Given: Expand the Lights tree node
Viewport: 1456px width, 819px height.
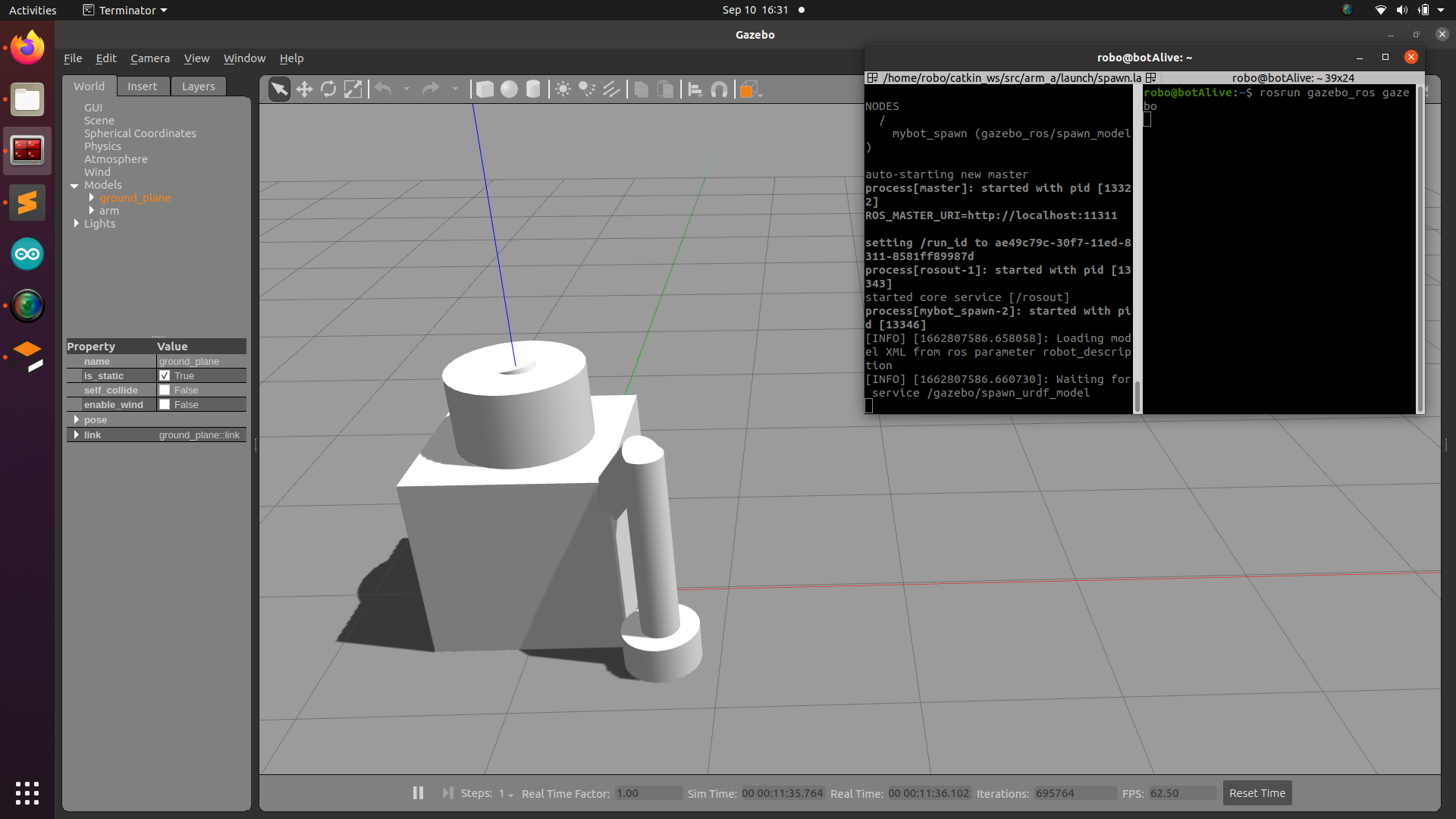Looking at the screenshot, I should click(x=76, y=224).
